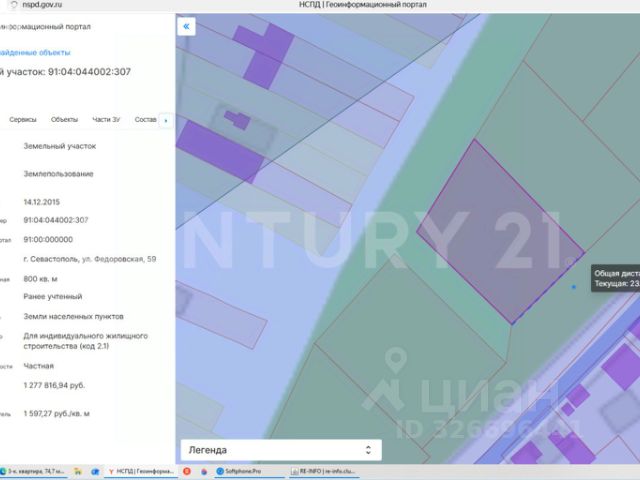This screenshot has width=640, height=480.
Task: Click the nspd.gov.ru address in browser bar
Action: [42, 5]
